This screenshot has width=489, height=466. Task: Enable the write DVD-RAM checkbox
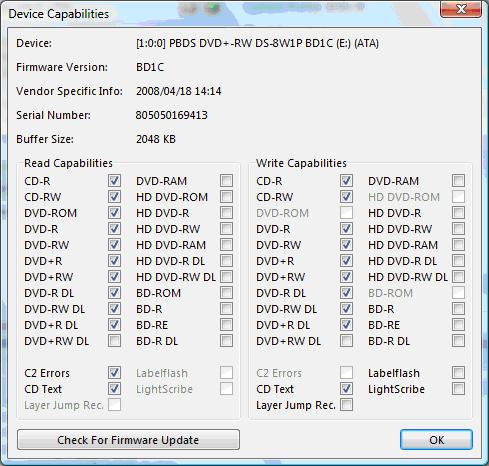(458, 181)
